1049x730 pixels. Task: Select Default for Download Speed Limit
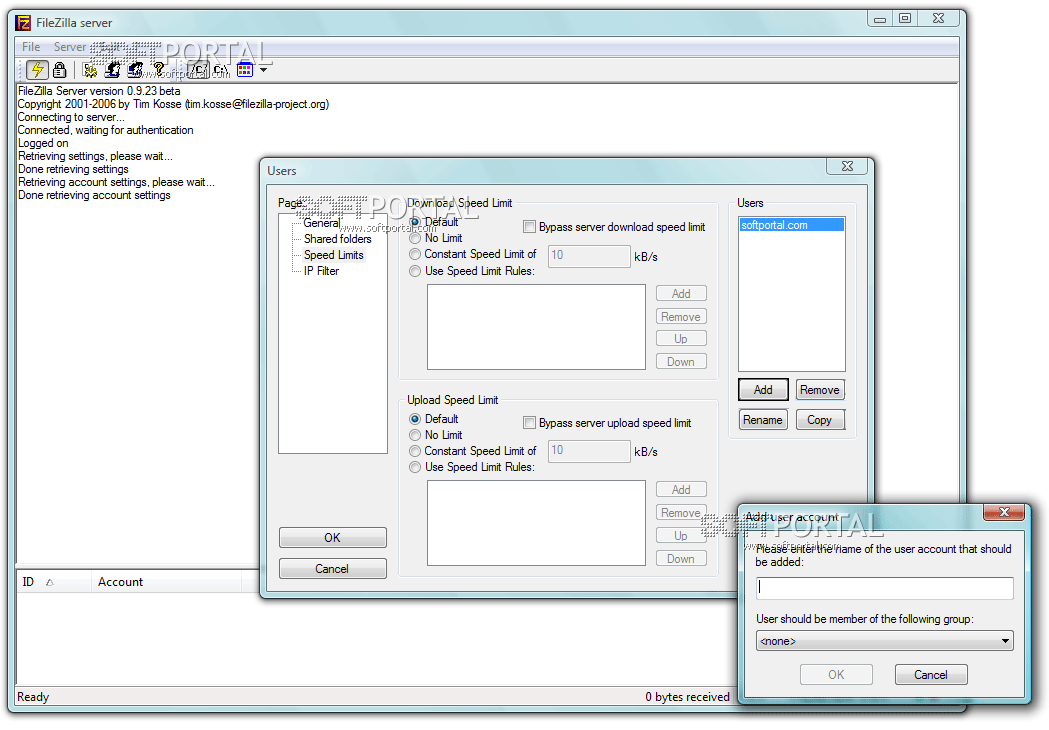[415, 222]
